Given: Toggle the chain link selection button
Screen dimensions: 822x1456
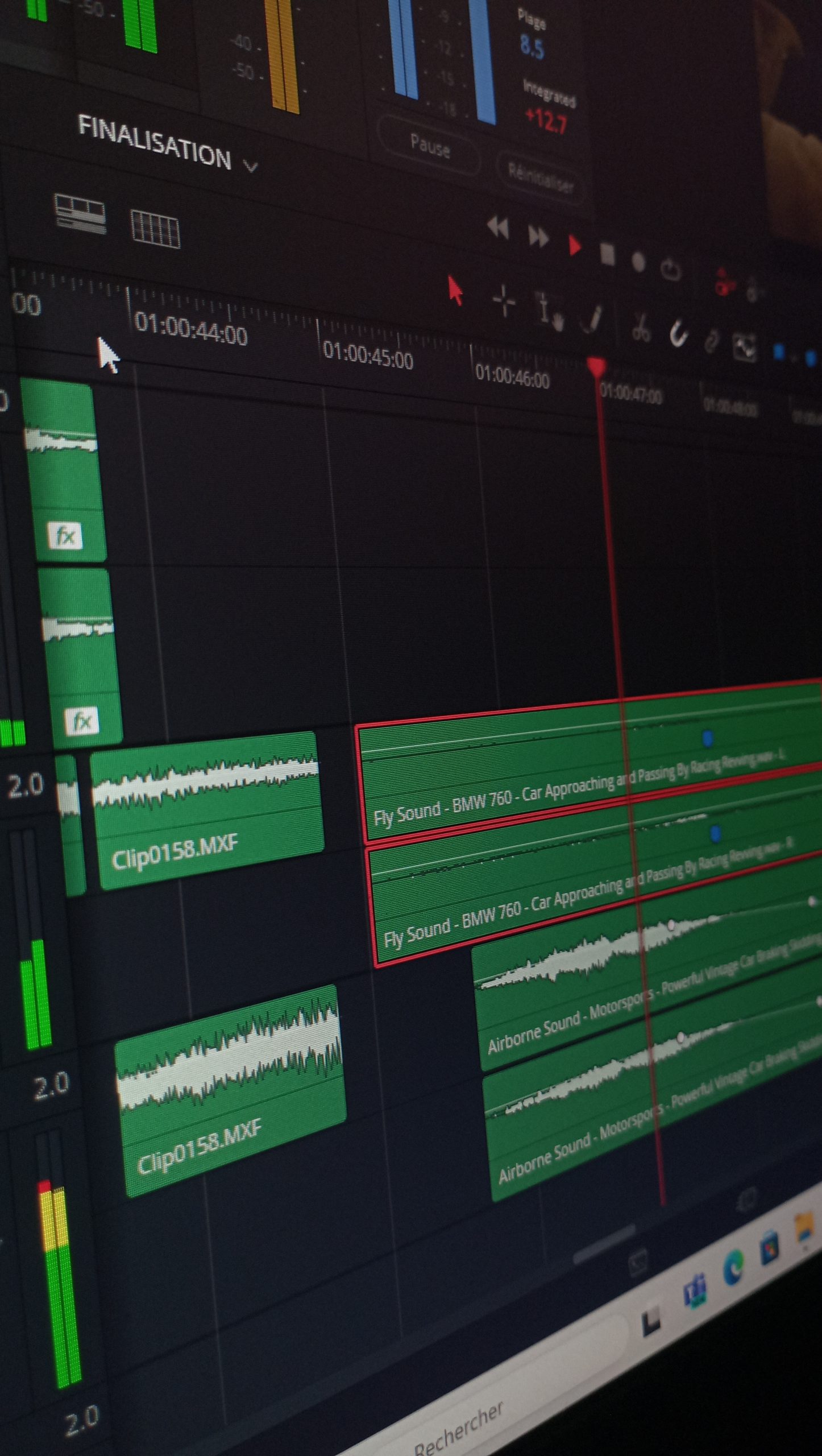Looking at the screenshot, I should coord(711,342).
